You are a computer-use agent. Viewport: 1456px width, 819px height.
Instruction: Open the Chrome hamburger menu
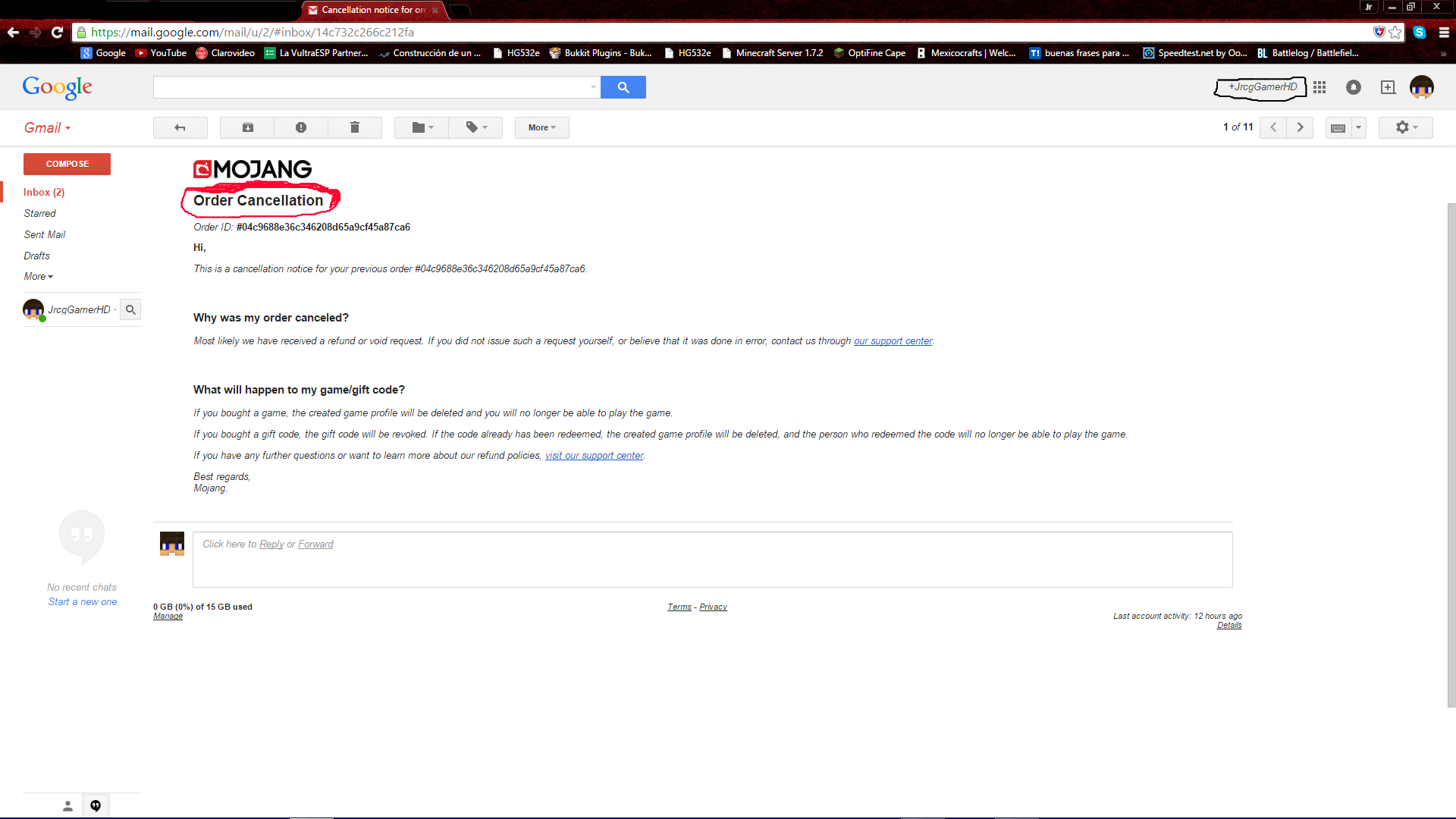[x=1444, y=33]
